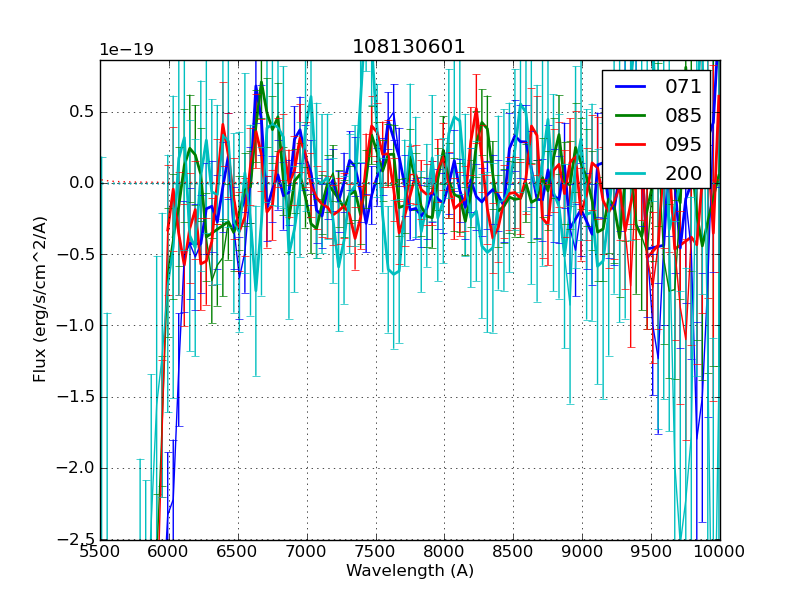
Task: Click the 1e-19 exponent label
Action: 126,50
